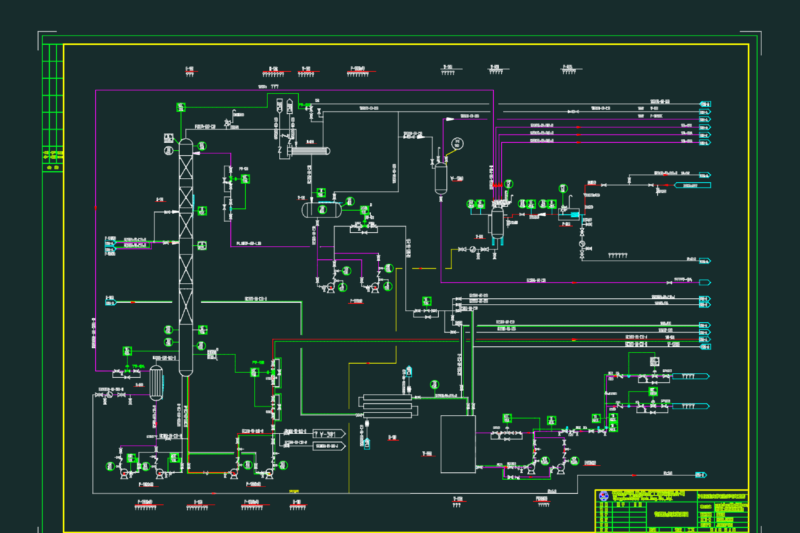Select the three stacked horizontal exchangers

[x=388, y=407]
